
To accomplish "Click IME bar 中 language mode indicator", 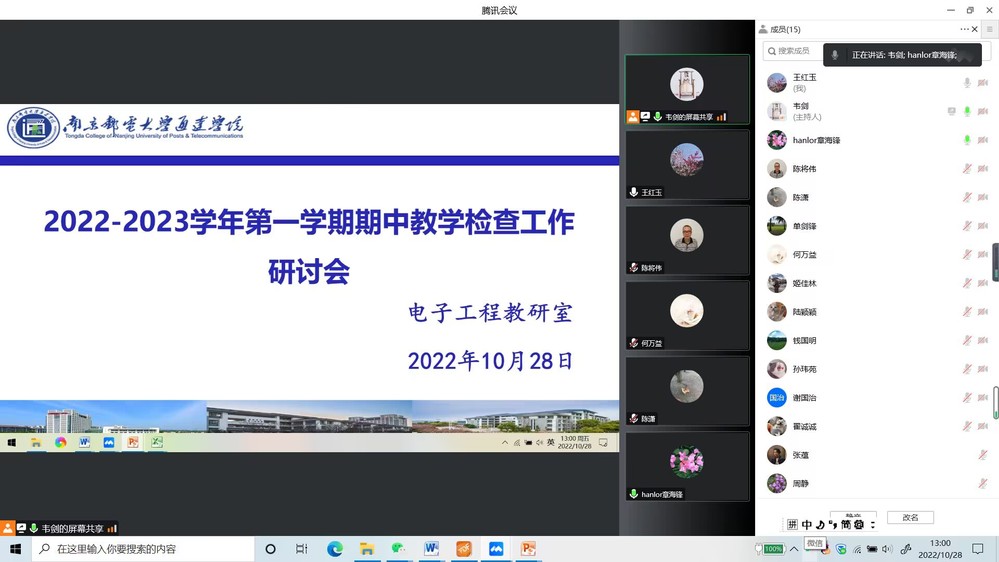I will click(807, 524).
